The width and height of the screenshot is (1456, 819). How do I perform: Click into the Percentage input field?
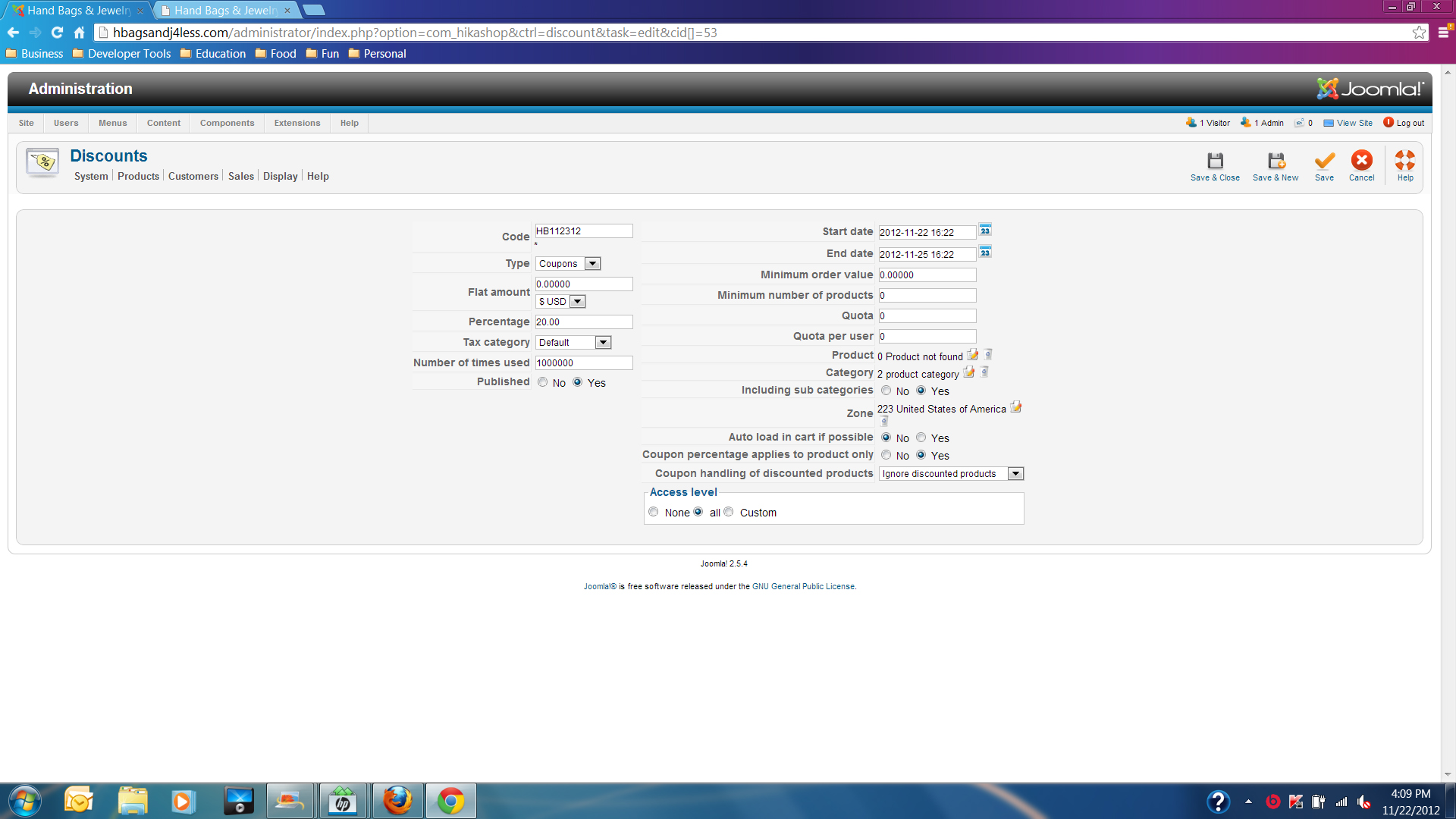(x=583, y=322)
